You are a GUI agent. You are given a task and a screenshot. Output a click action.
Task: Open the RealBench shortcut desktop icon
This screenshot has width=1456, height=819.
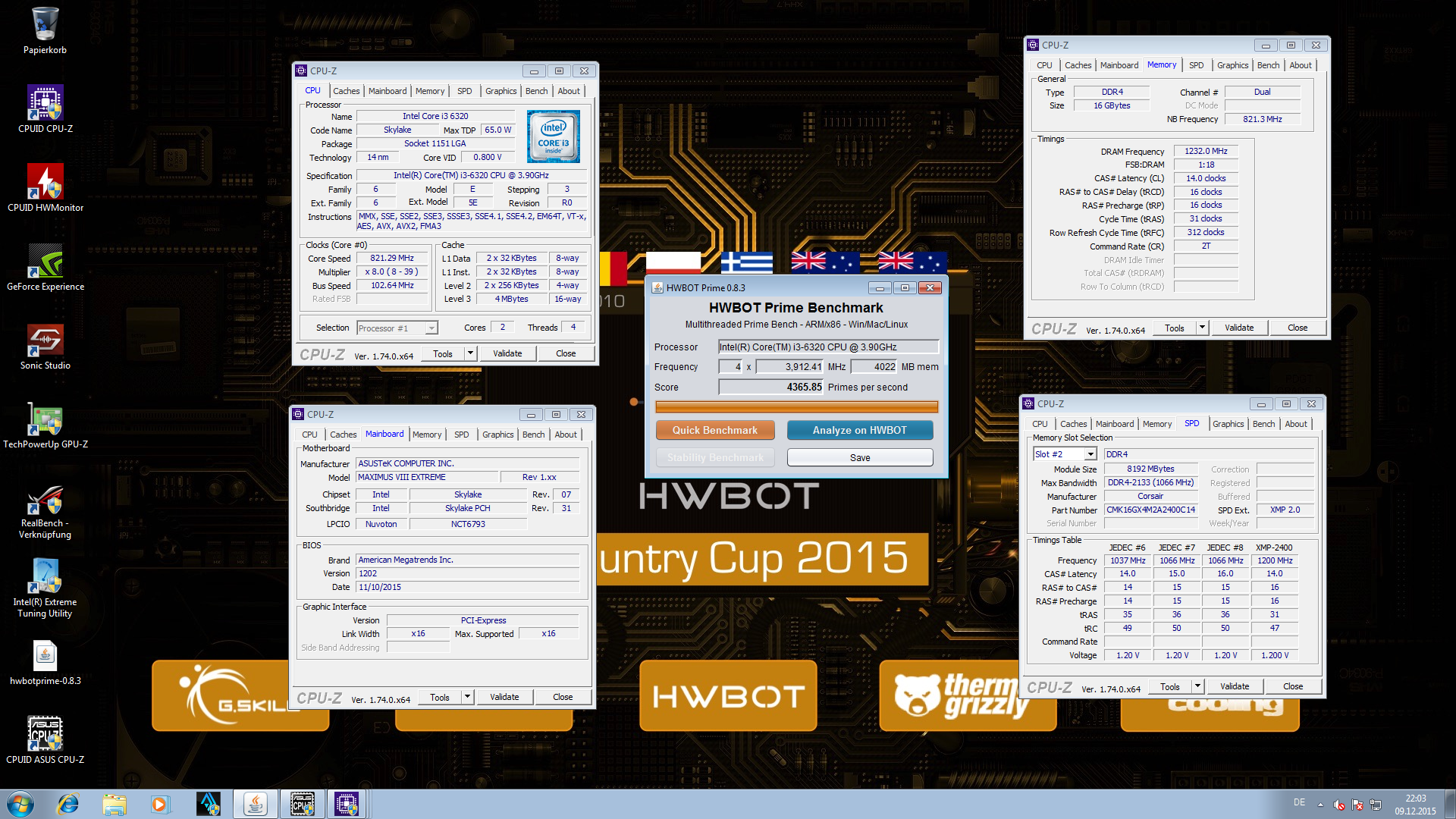[45, 512]
